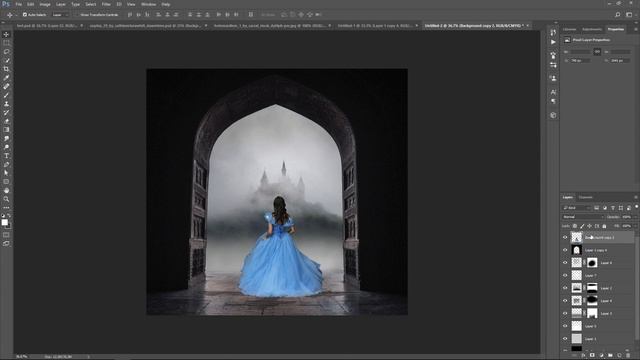Select the Rectangular Marquee tool
Image resolution: width=640 pixels, height=360 pixels.
point(6,43)
